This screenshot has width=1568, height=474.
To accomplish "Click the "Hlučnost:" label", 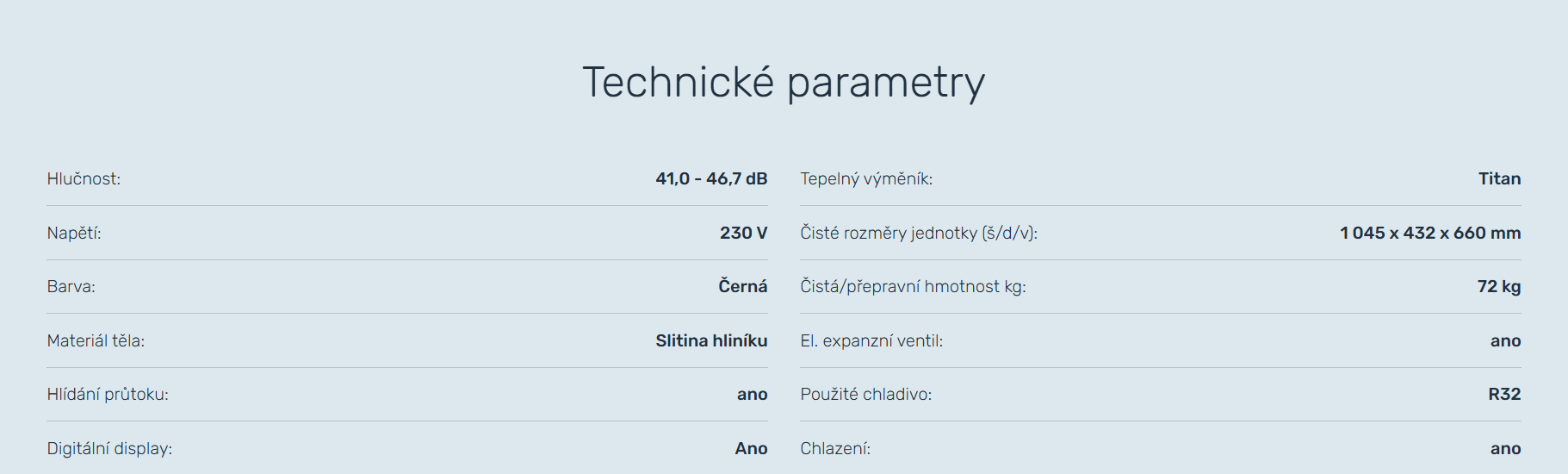I will (x=84, y=179).
